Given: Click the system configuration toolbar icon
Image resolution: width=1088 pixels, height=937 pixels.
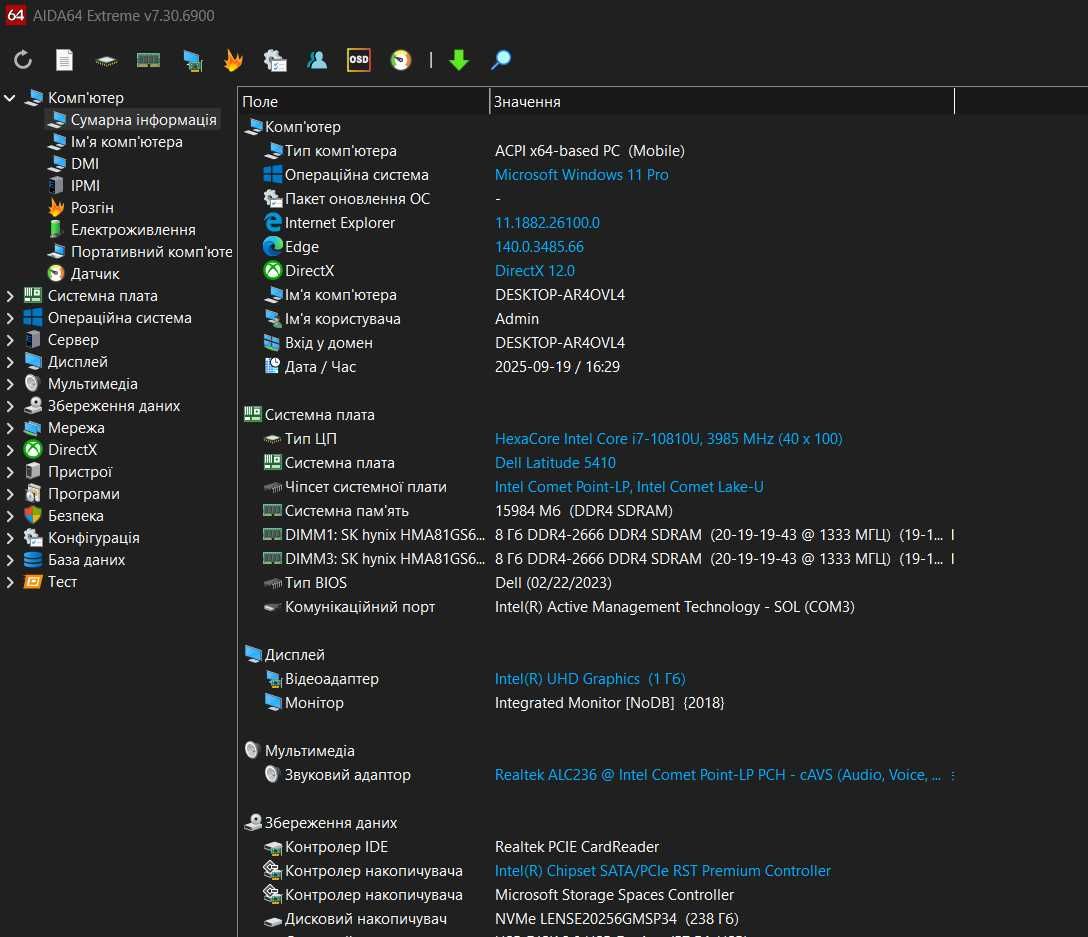Looking at the screenshot, I should tap(275, 60).
